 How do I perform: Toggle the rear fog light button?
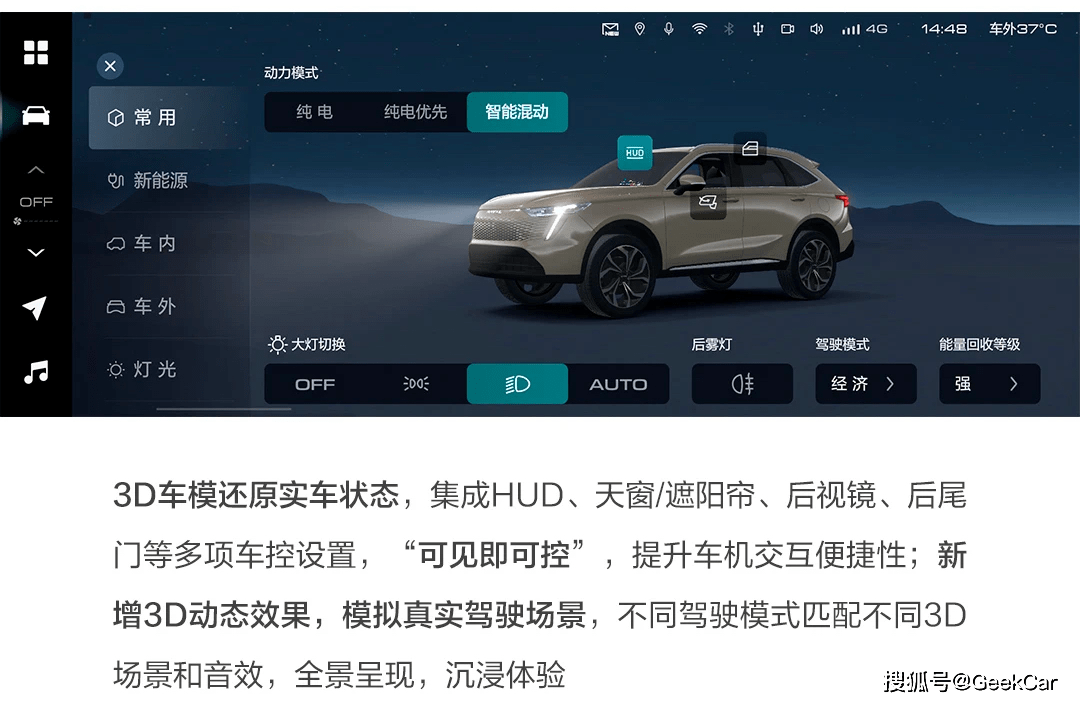point(742,383)
